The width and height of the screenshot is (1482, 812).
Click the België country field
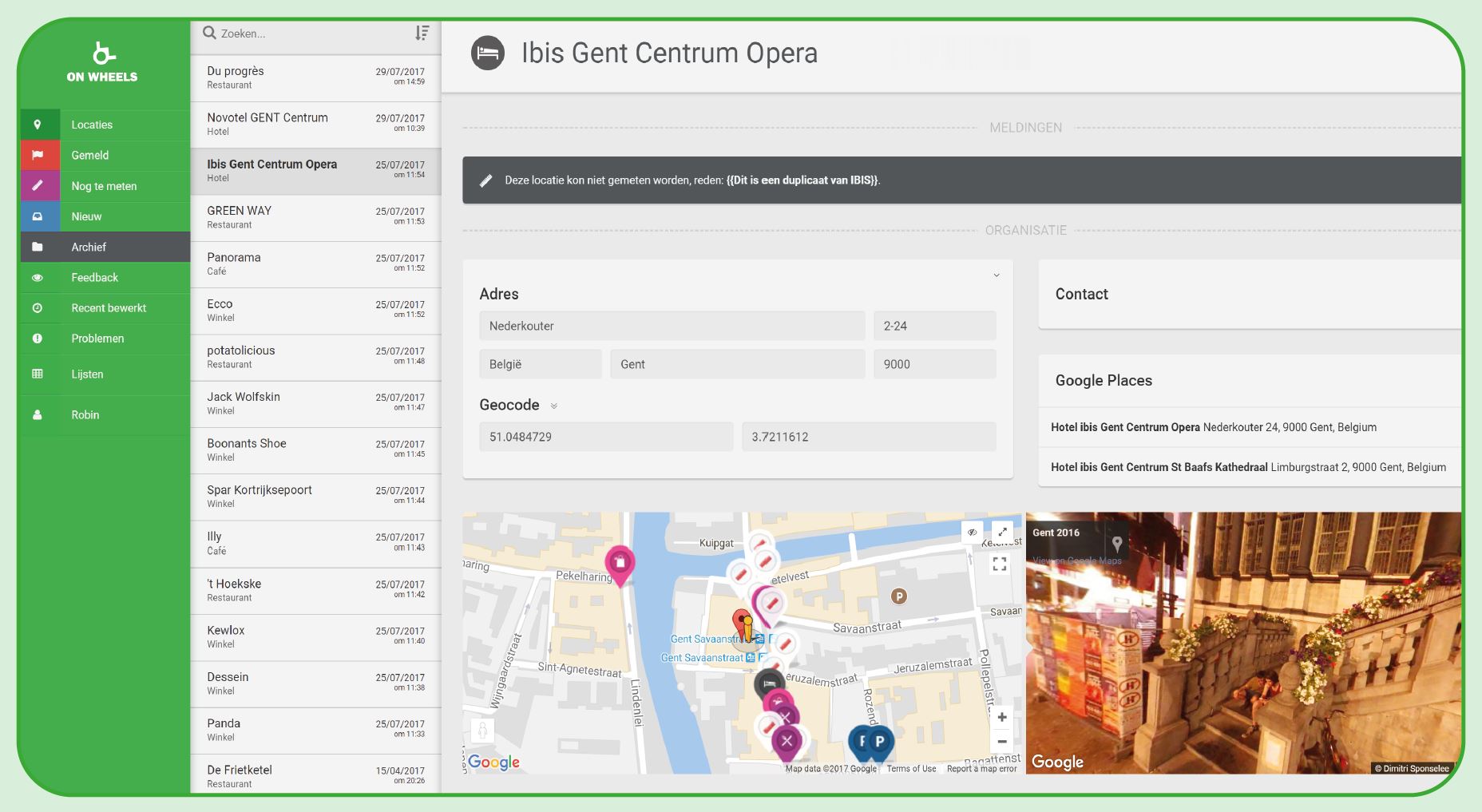coord(540,364)
